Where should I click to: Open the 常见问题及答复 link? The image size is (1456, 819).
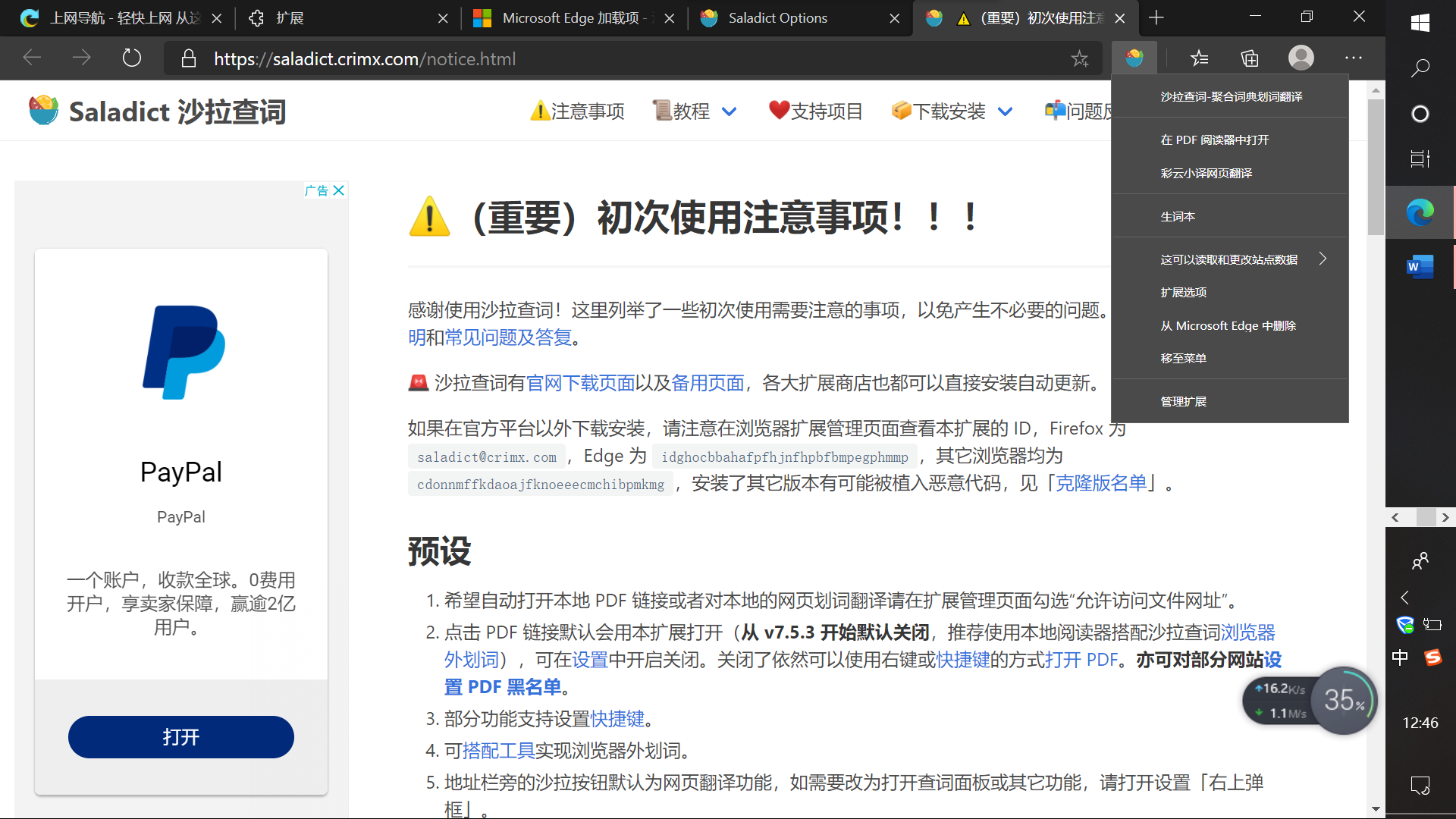[508, 338]
